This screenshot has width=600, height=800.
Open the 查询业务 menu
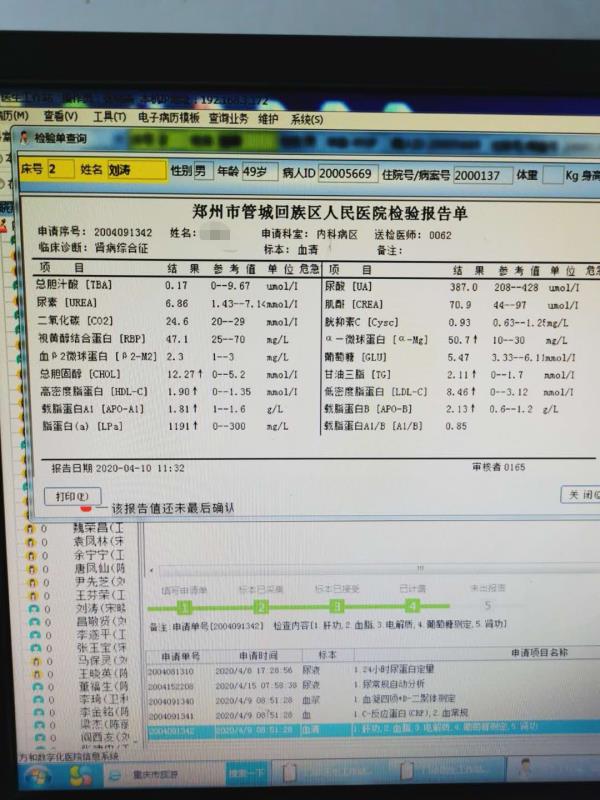228,117
